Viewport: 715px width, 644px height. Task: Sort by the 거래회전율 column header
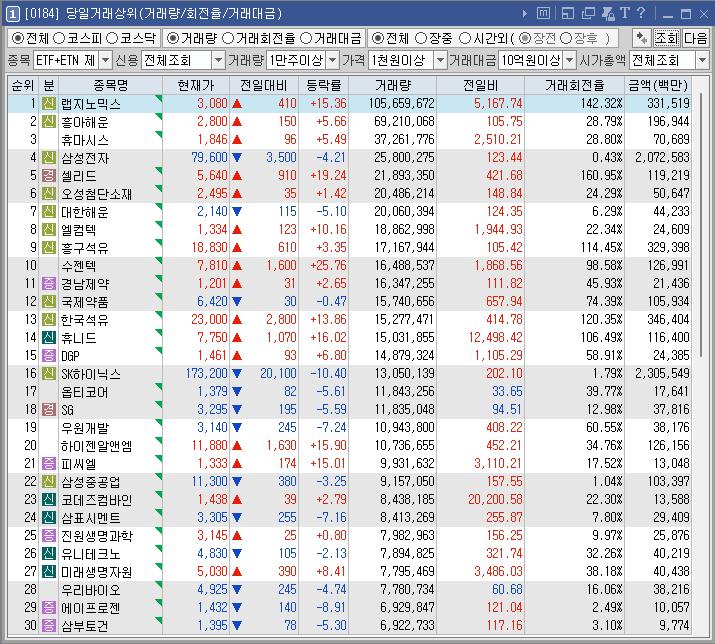575,85
